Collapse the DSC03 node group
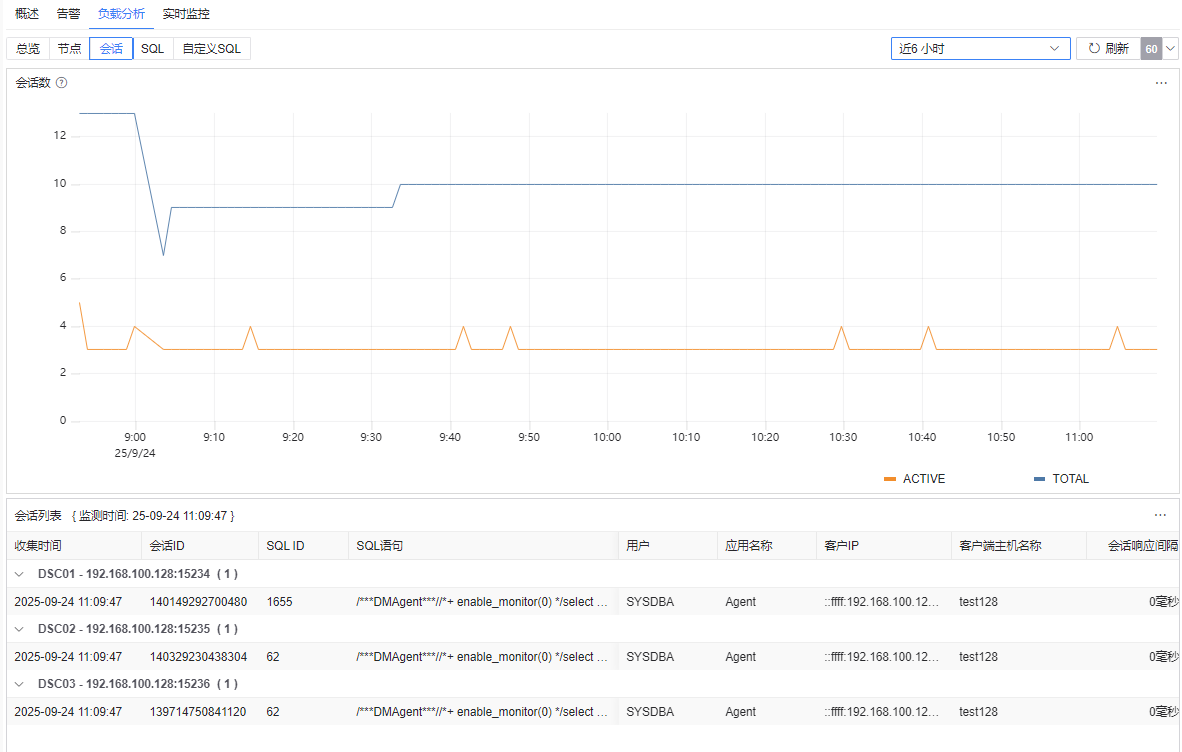Viewport: 1182px width, 752px height. [20, 684]
